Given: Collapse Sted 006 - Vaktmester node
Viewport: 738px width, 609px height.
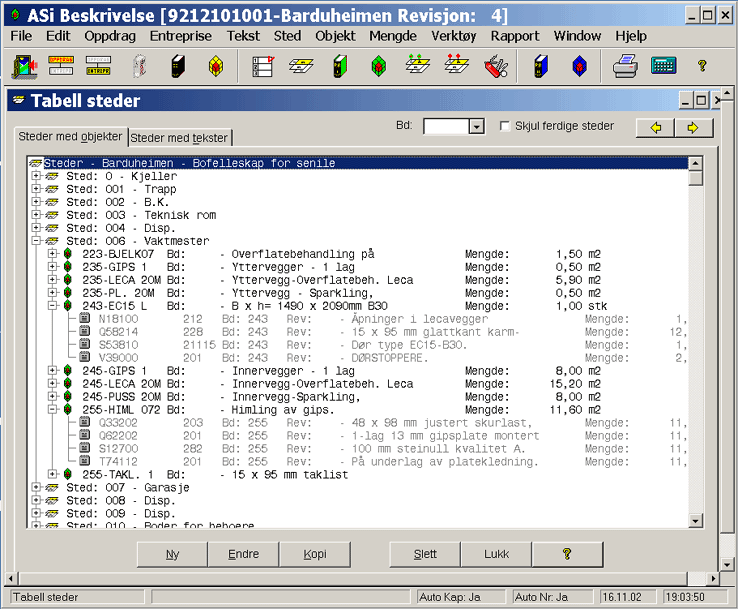Looking at the screenshot, I should (36, 241).
